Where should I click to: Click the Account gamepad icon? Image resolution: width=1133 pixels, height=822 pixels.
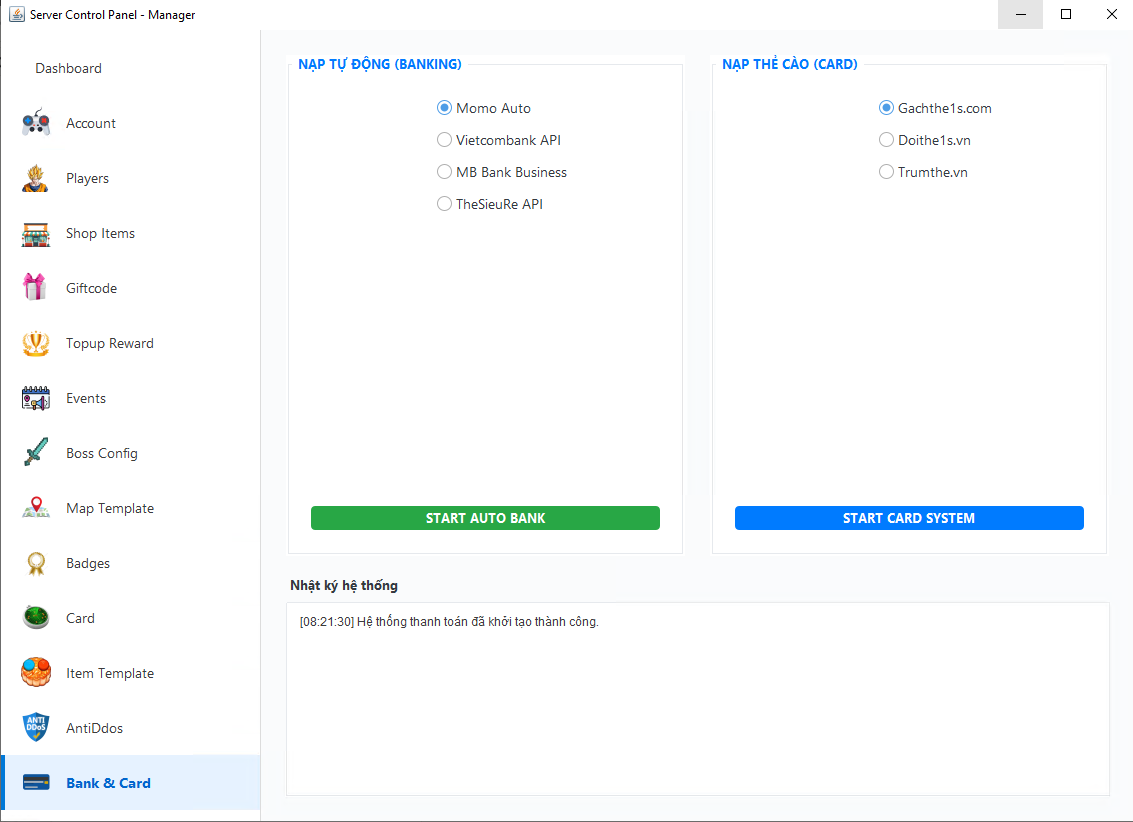(x=35, y=123)
